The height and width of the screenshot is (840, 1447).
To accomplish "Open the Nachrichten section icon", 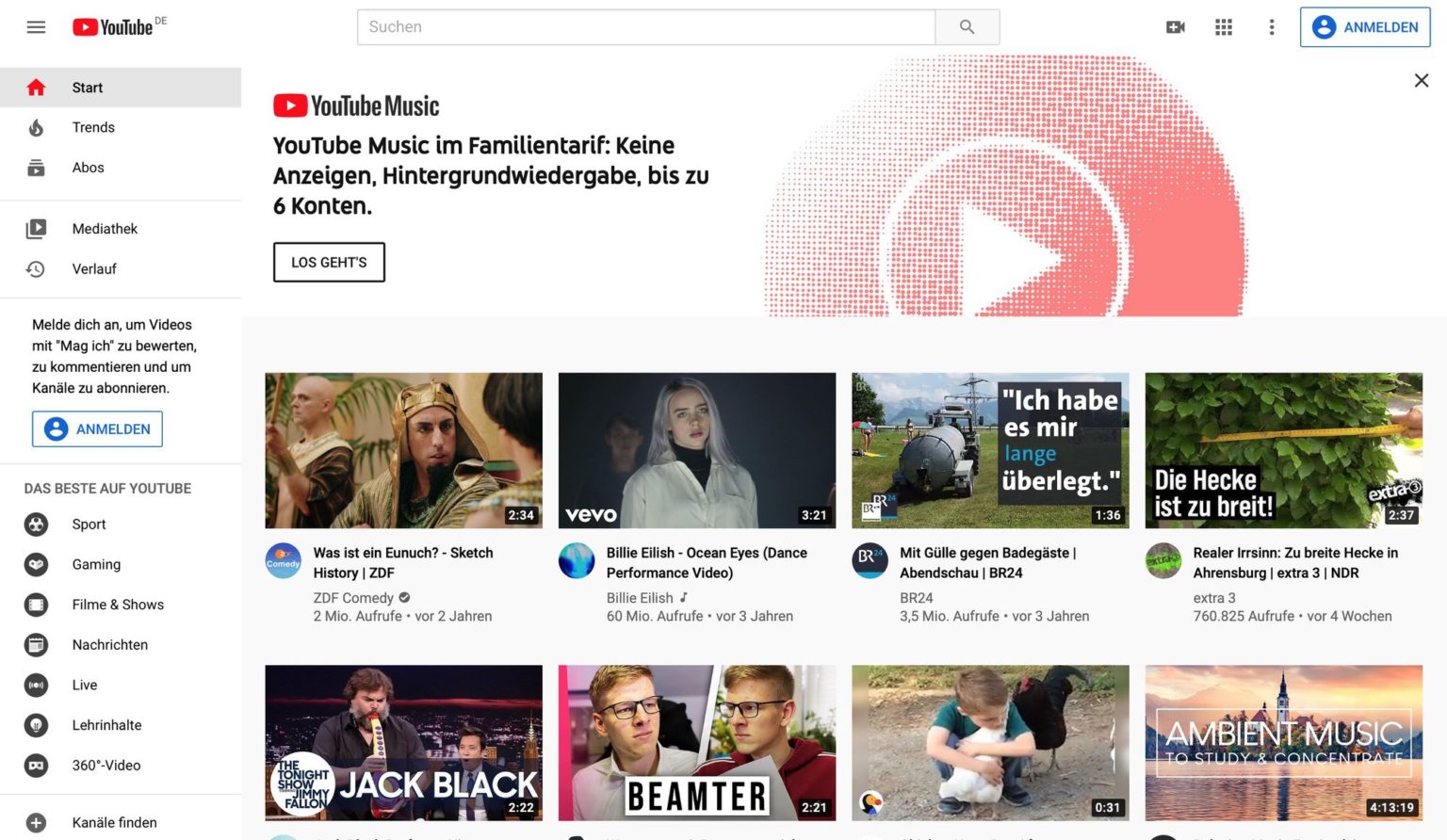I will coord(36,644).
